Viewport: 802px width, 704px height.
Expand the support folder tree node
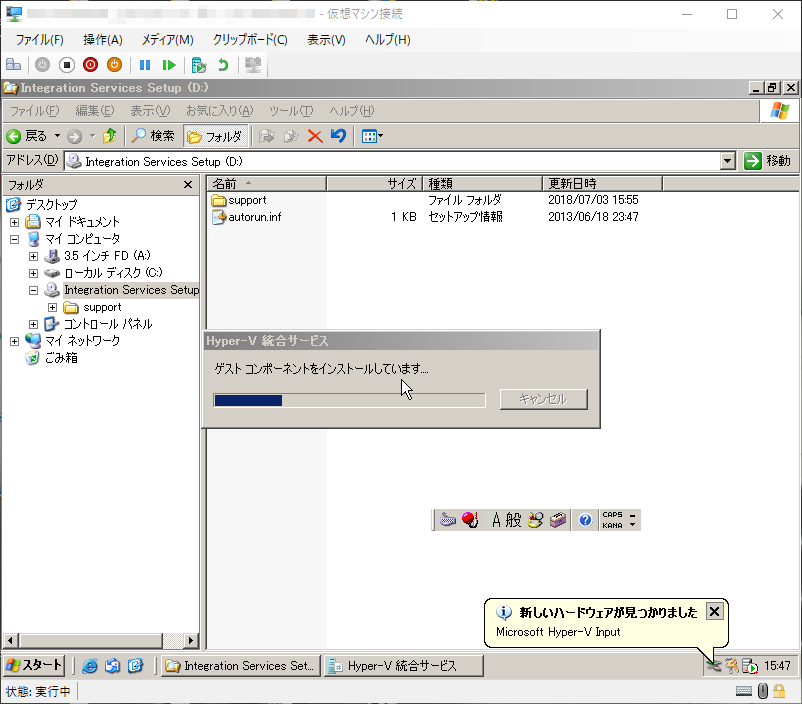[52, 307]
